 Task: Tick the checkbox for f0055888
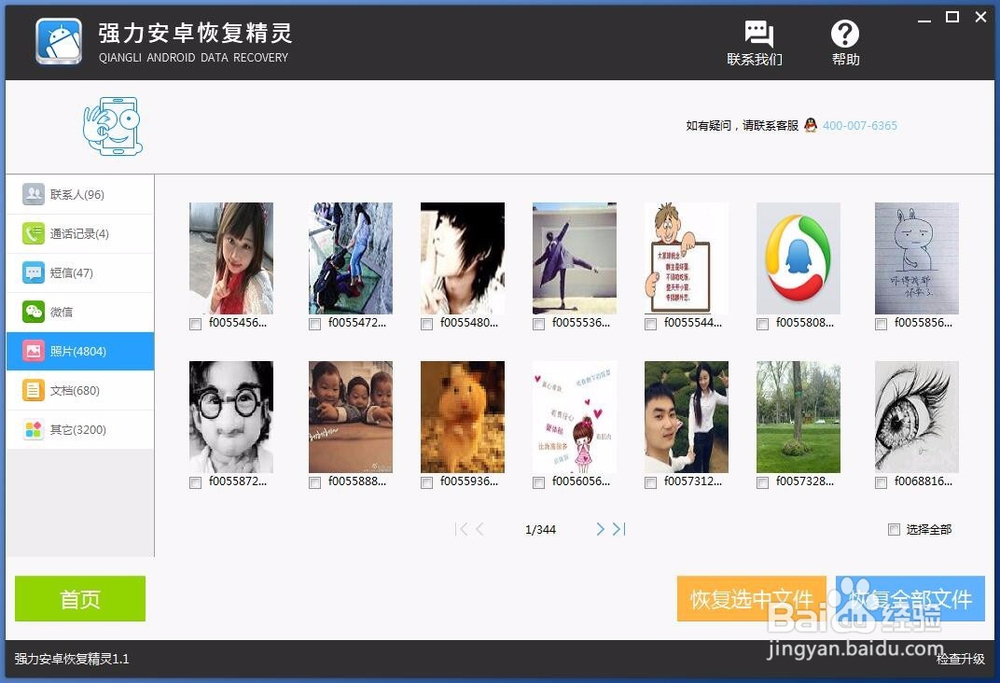(x=314, y=483)
